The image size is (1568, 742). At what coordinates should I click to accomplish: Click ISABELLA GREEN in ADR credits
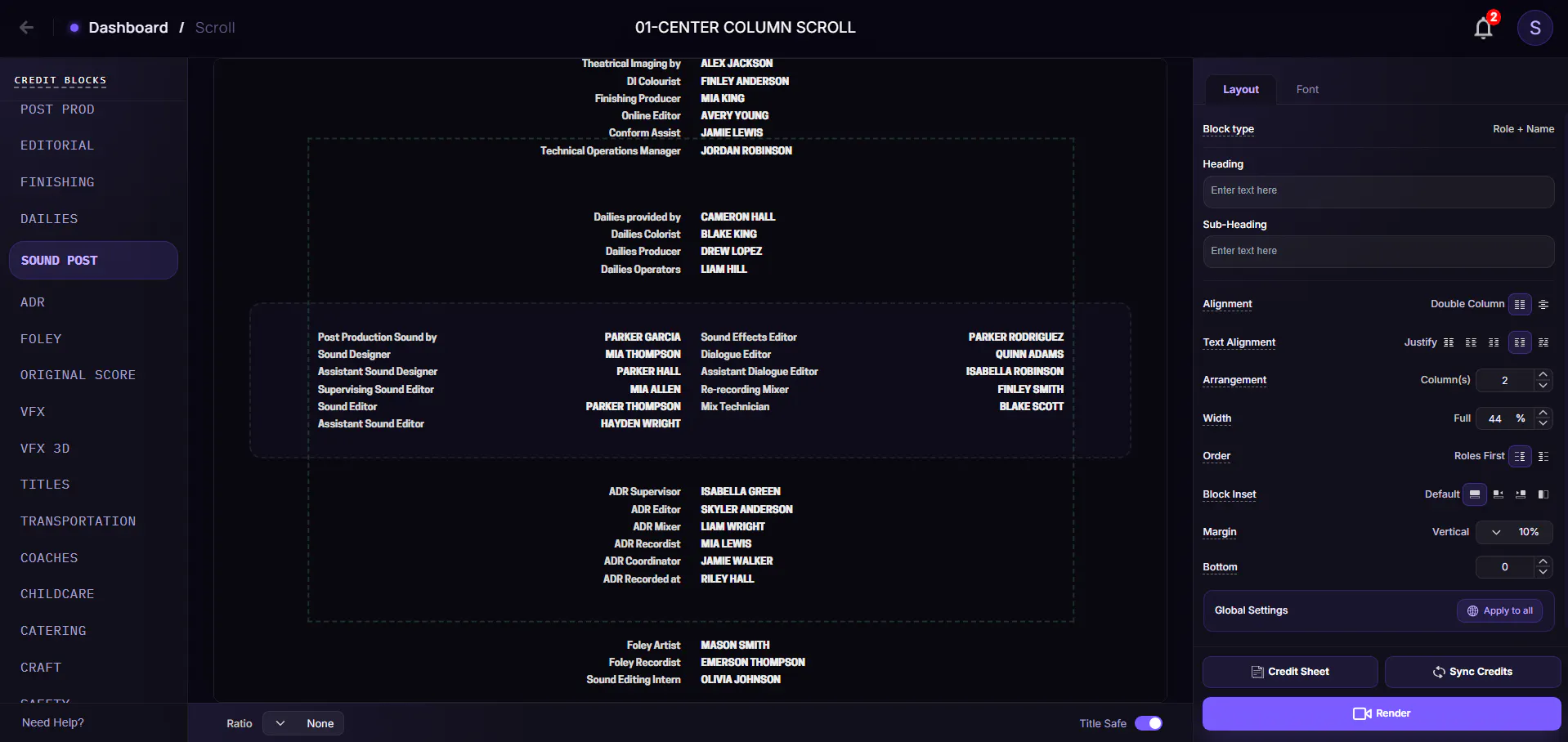pos(740,491)
